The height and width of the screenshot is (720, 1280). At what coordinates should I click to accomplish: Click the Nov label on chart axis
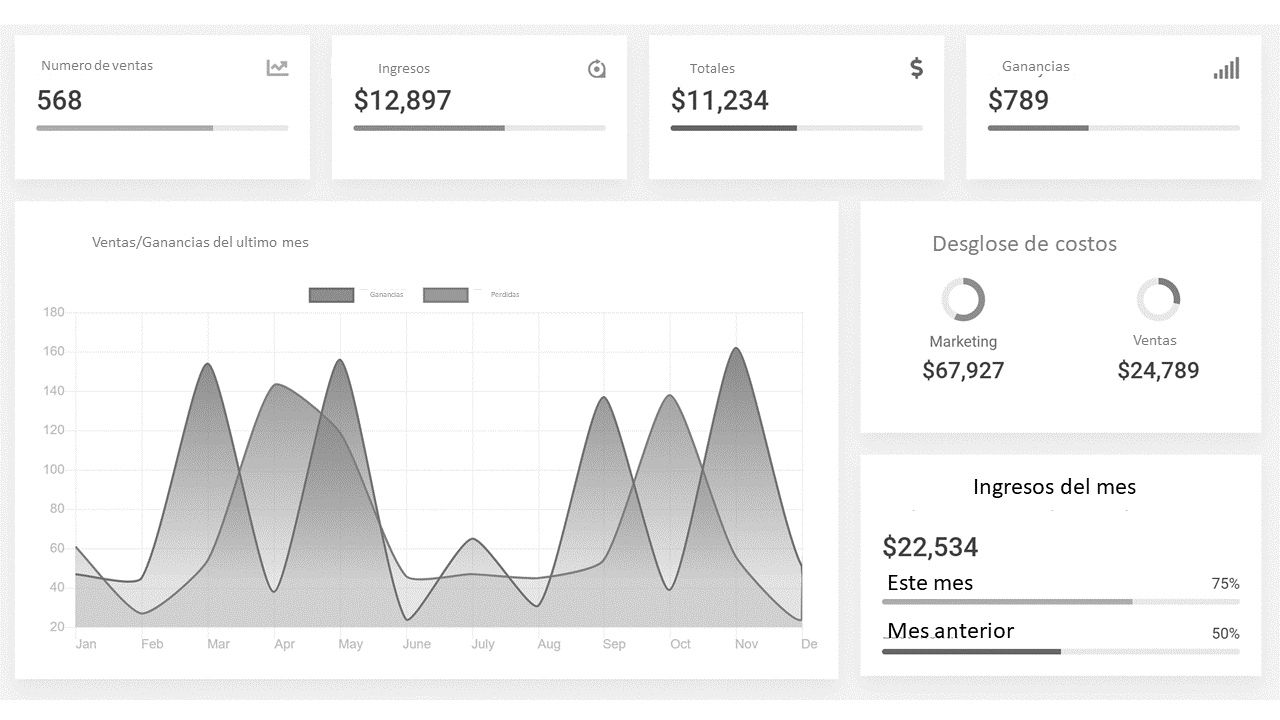(746, 644)
